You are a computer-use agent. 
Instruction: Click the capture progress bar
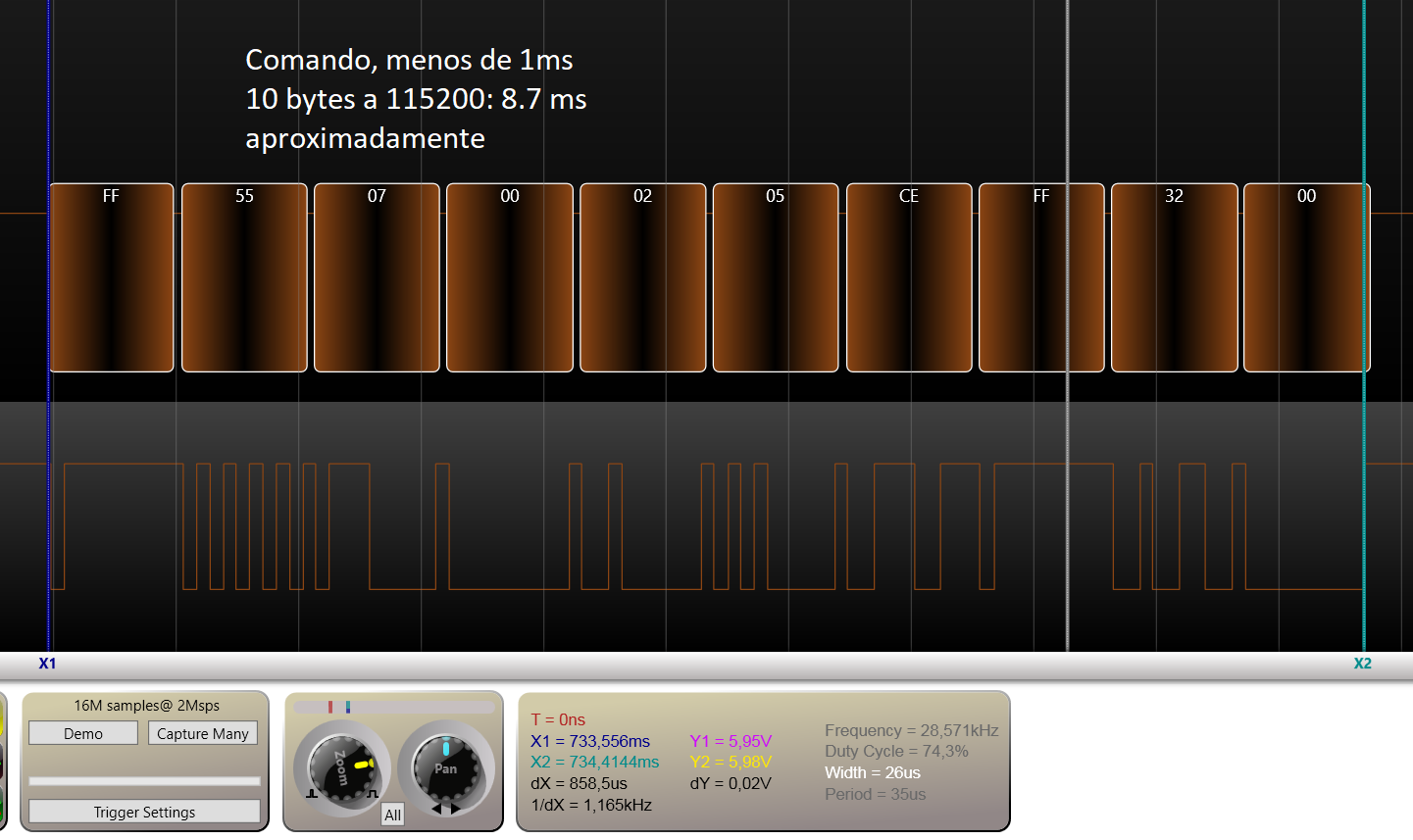(x=144, y=781)
